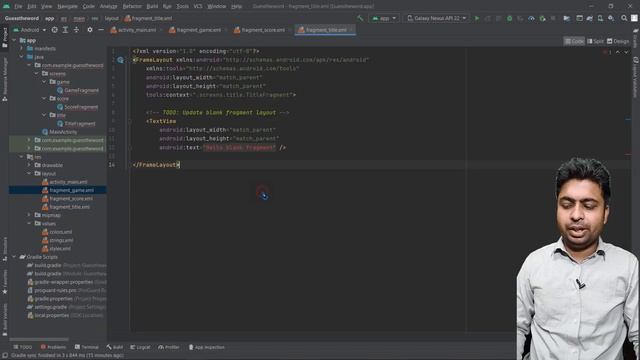This screenshot has height=360, width=640.
Task: Click the Make Project hammer icon
Action: [x=360, y=18]
